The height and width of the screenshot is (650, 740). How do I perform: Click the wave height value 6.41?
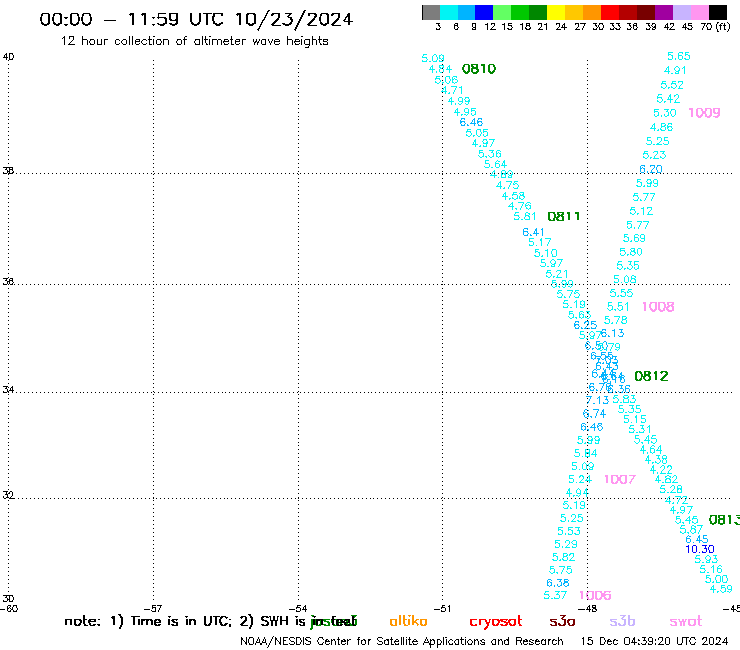pos(533,232)
